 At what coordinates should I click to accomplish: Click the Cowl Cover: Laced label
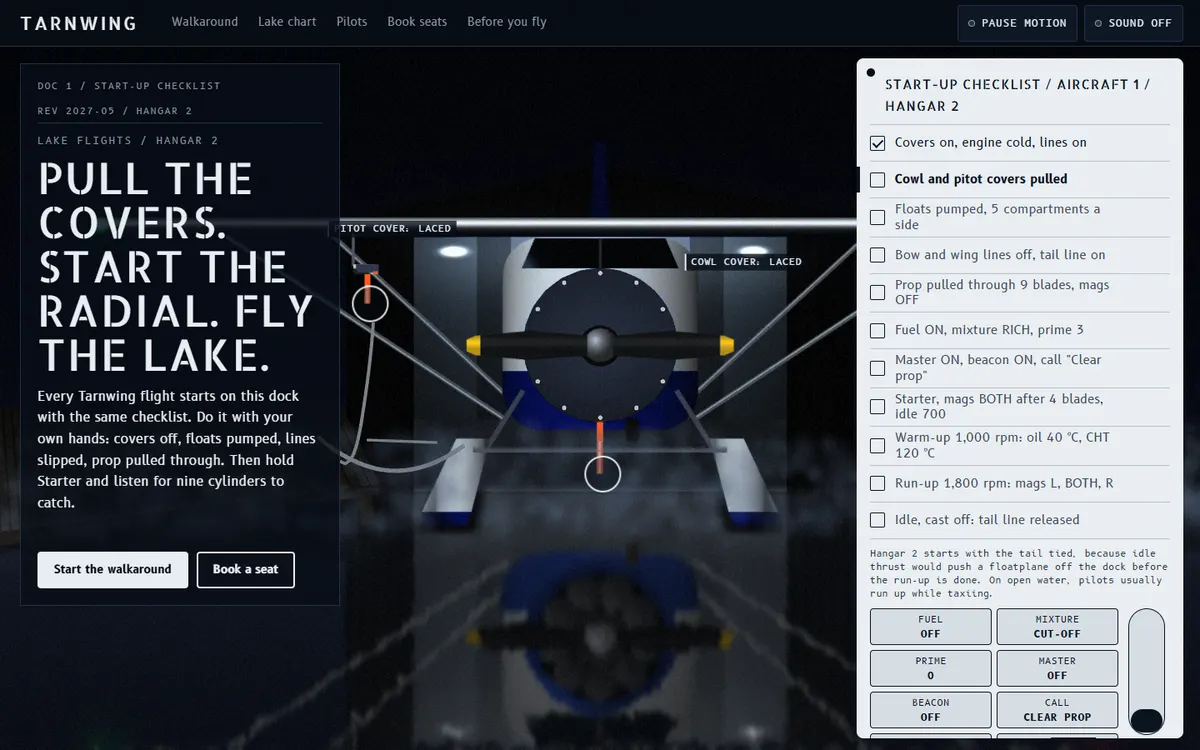(746, 262)
